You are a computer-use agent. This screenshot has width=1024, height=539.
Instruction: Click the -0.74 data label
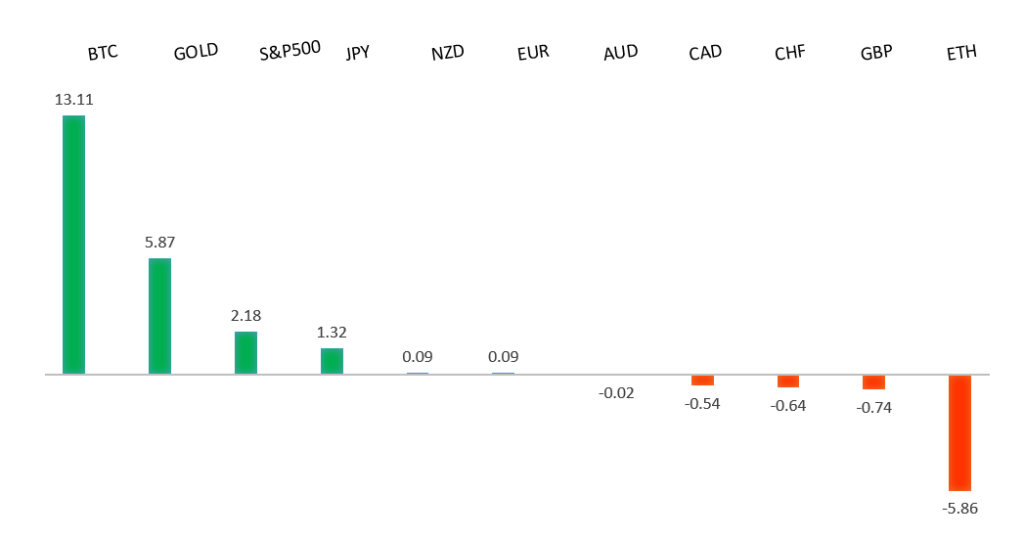(874, 407)
